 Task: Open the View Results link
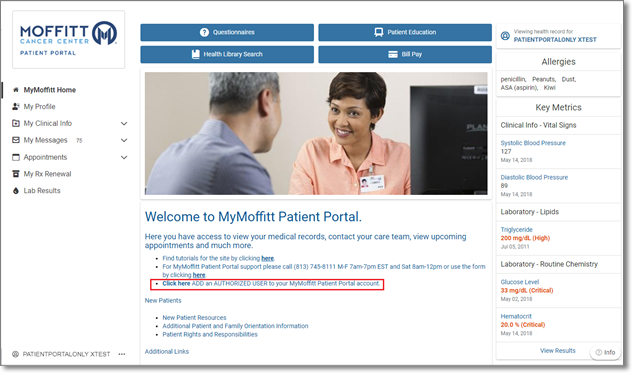(558, 351)
